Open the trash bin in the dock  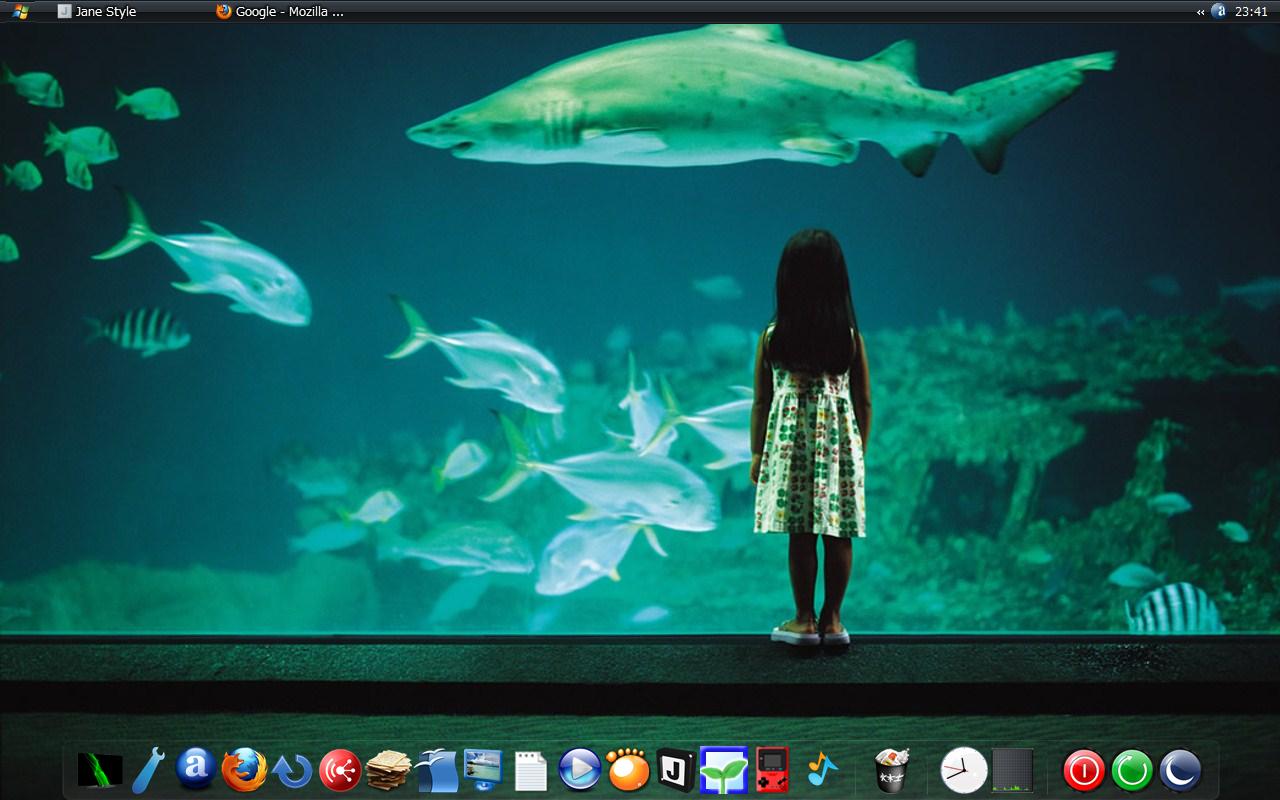pyautogui.click(x=890, y=771)
